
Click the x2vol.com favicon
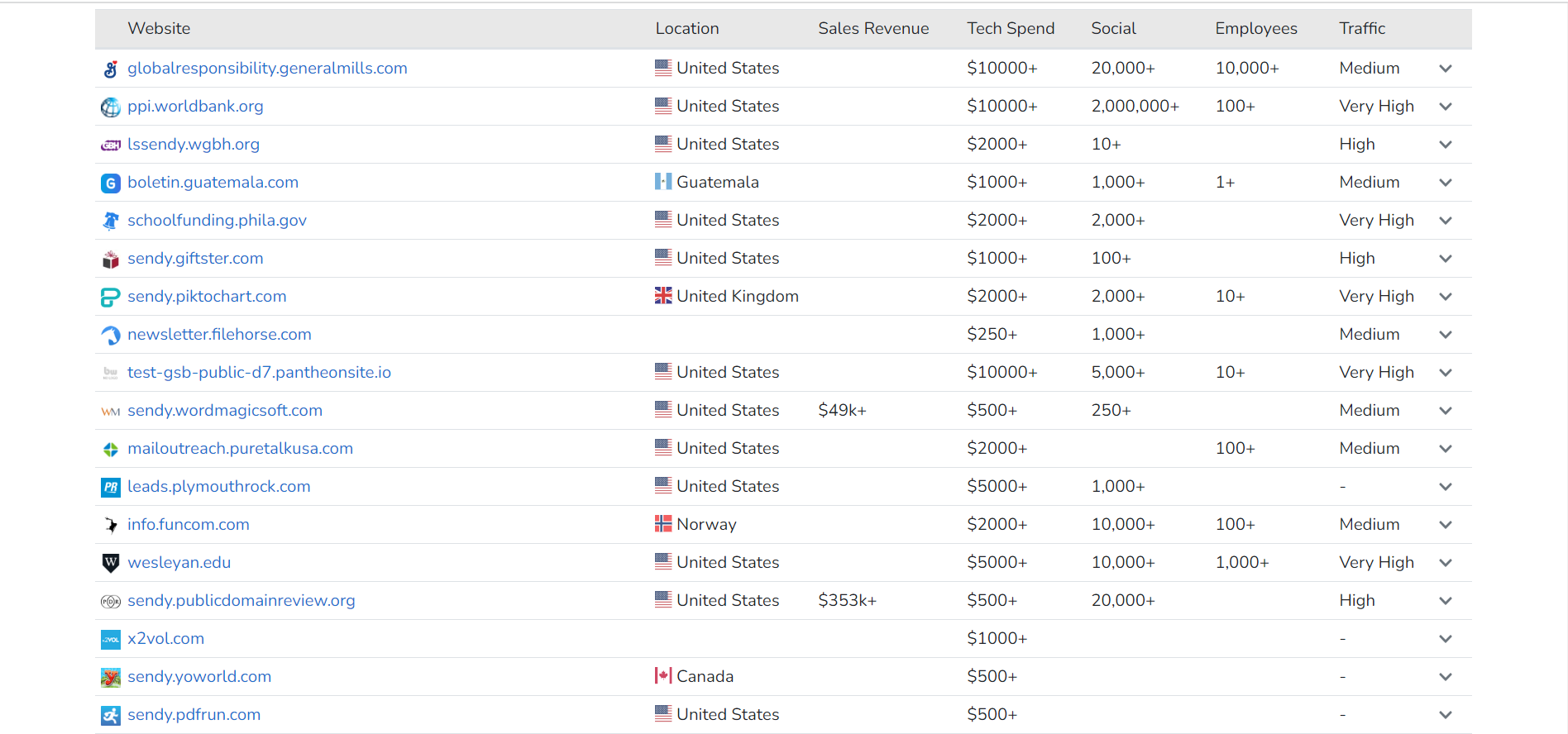point(110,639)
